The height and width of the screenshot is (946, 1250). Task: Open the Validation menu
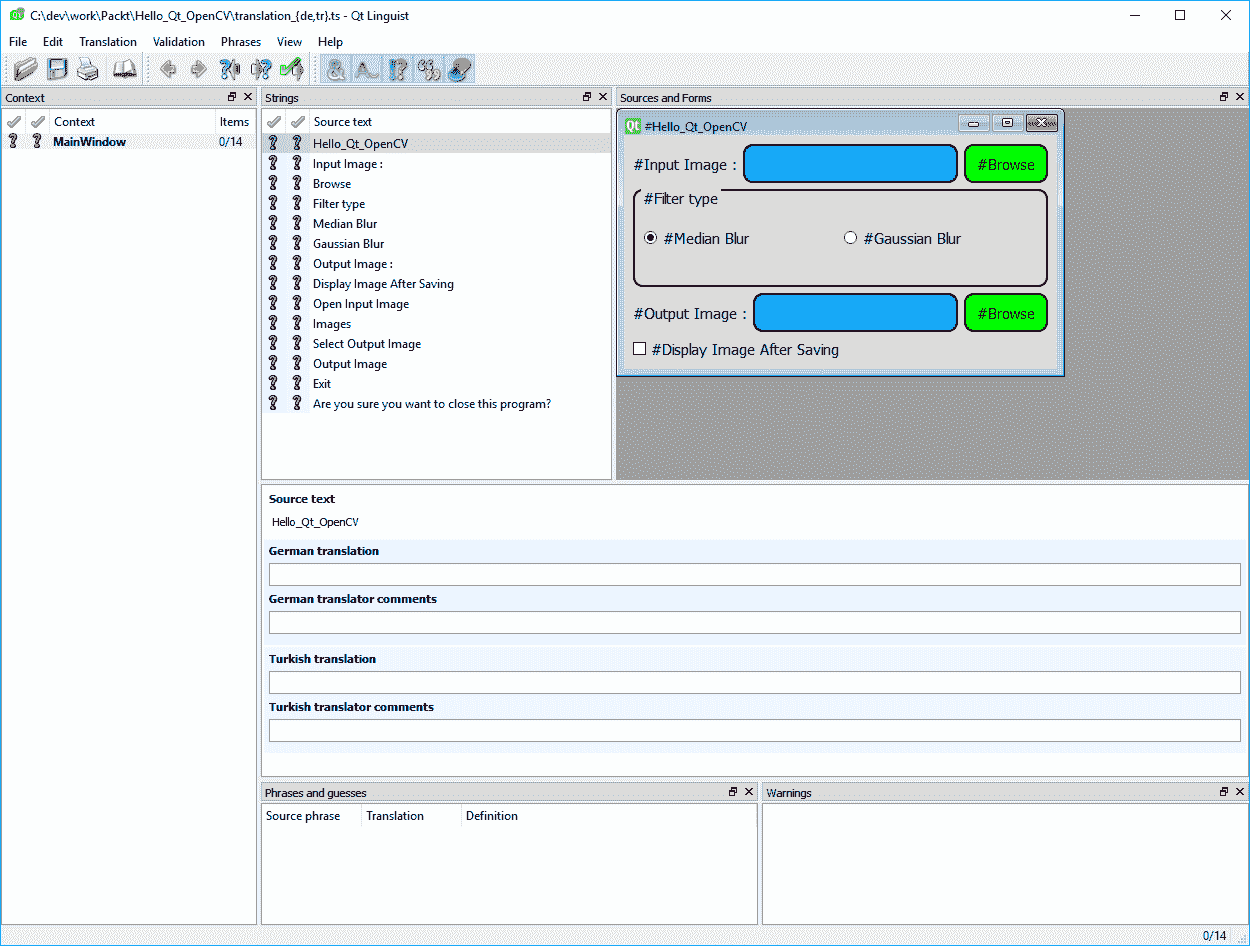click(179, 42)
